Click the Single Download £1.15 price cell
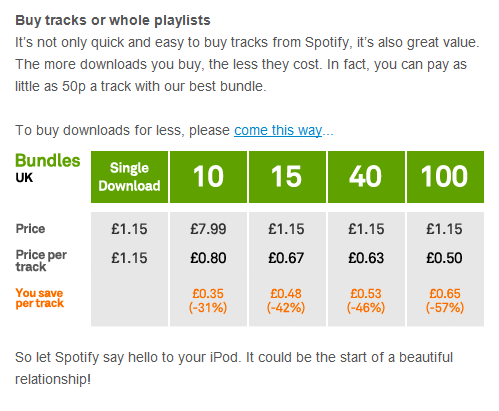The width and height of the screenshot is (499, 411). click(129, 229)
